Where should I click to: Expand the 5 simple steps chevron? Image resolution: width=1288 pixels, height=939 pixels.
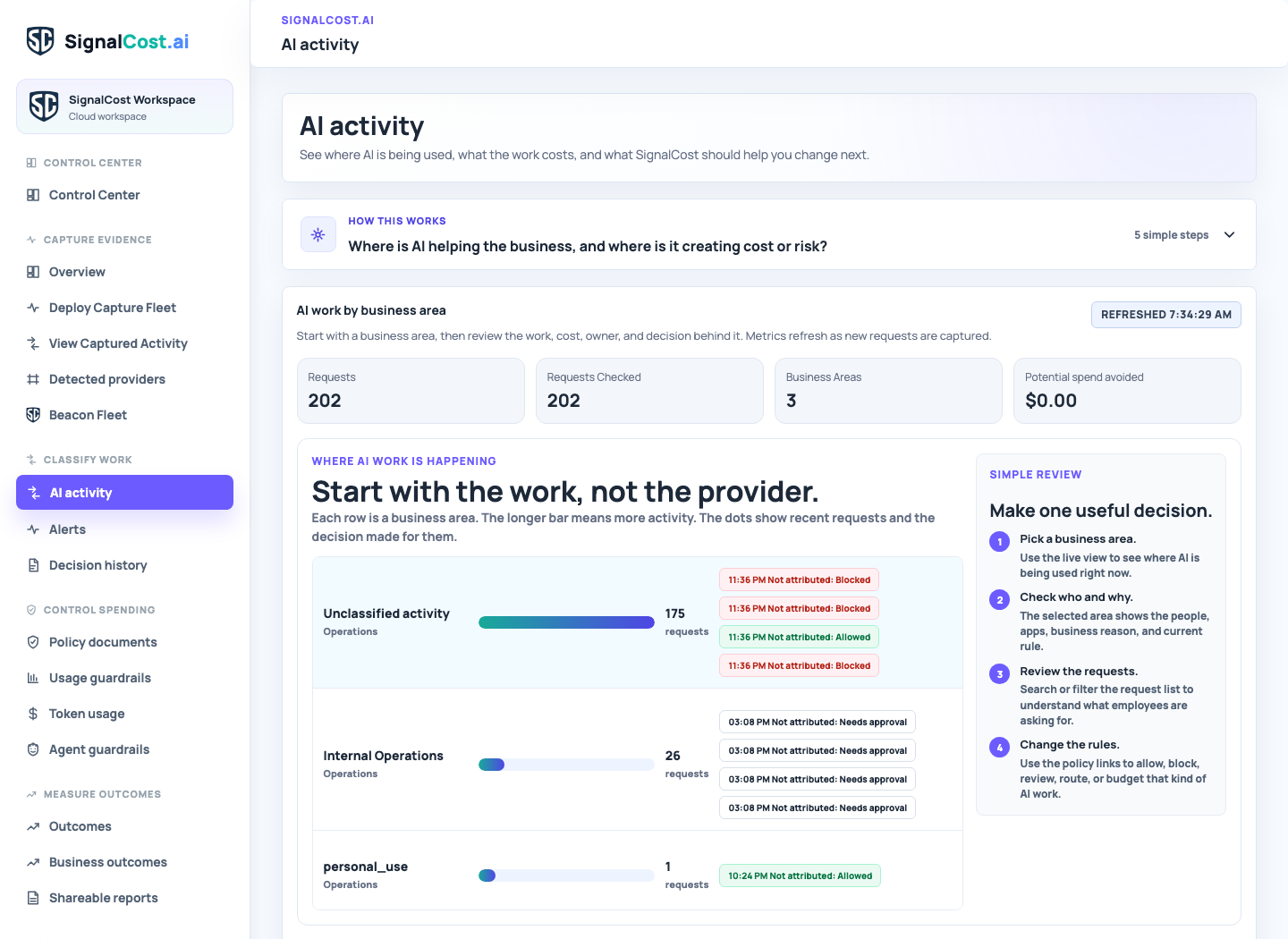click(x=1230, y=234)
